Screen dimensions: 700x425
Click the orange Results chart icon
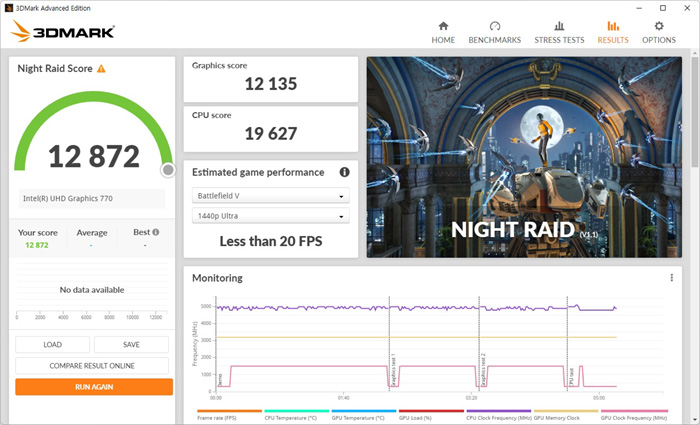tap(613, 26)
